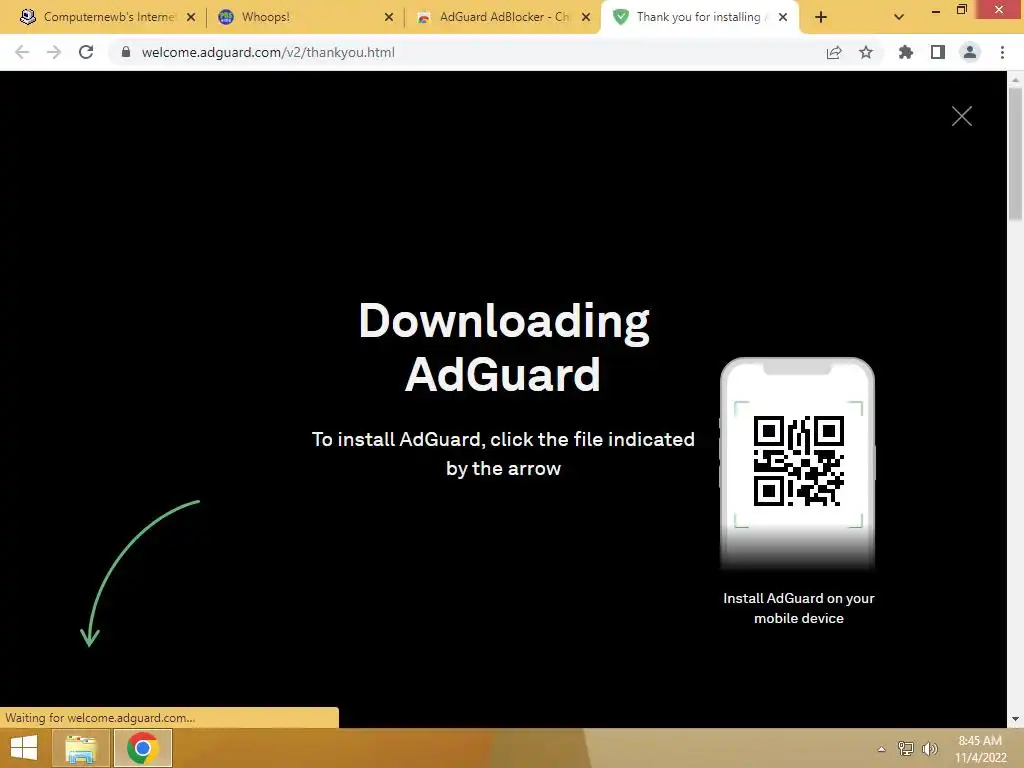Open File Explorer from taskbar
The image size is (1024, 768).
[80, 748]
